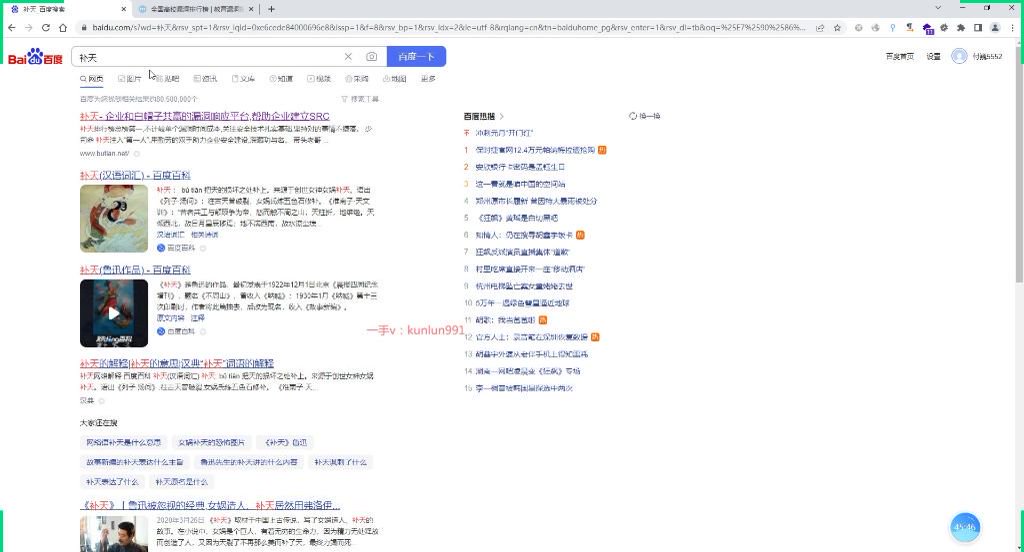Viewport: 1024px width, 552px height.
Task: Close the 补天 Baidu search tab
Action: click(x=124, y=9)
